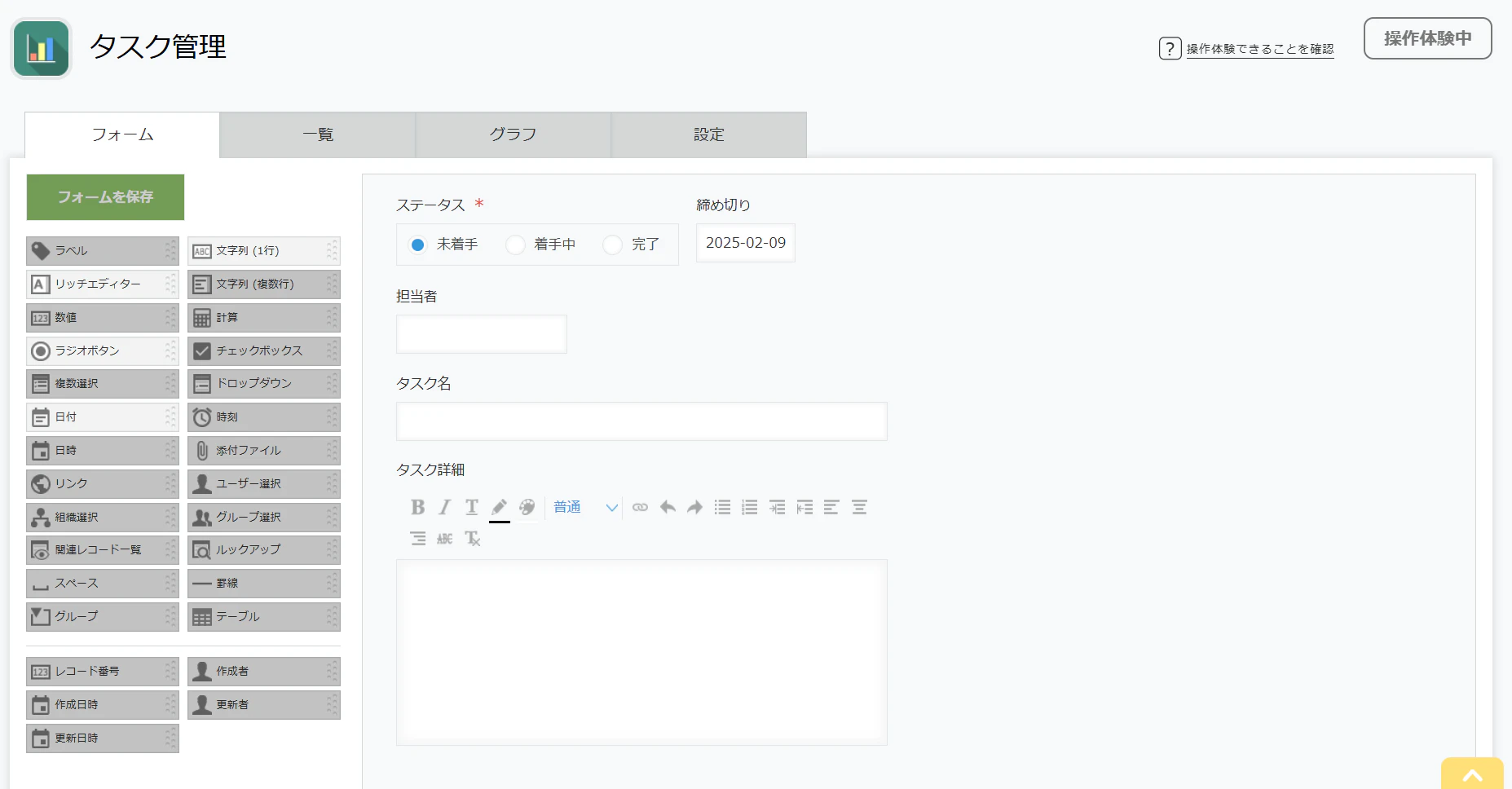Toggle italic in the タスク詳細 editor

(445, 508)
